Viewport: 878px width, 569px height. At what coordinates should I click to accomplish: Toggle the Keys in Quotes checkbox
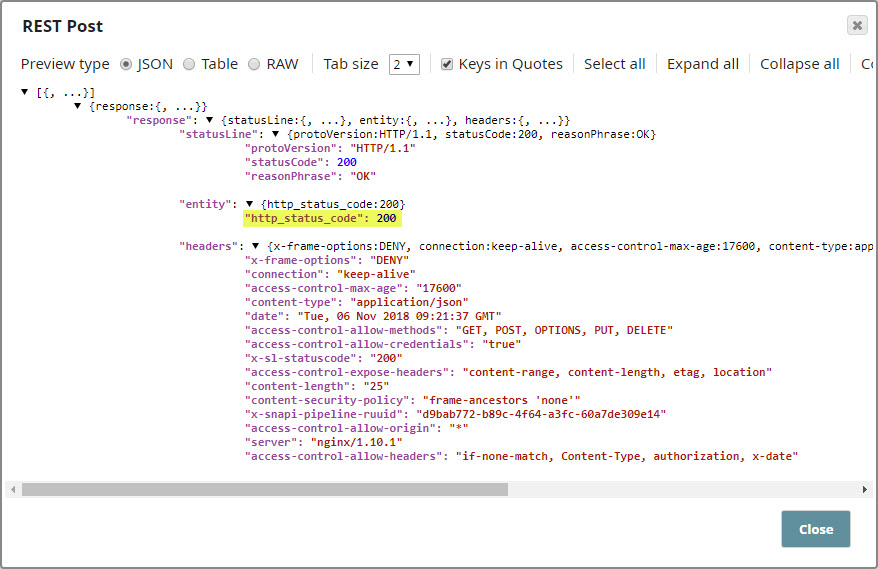[446, 64]
